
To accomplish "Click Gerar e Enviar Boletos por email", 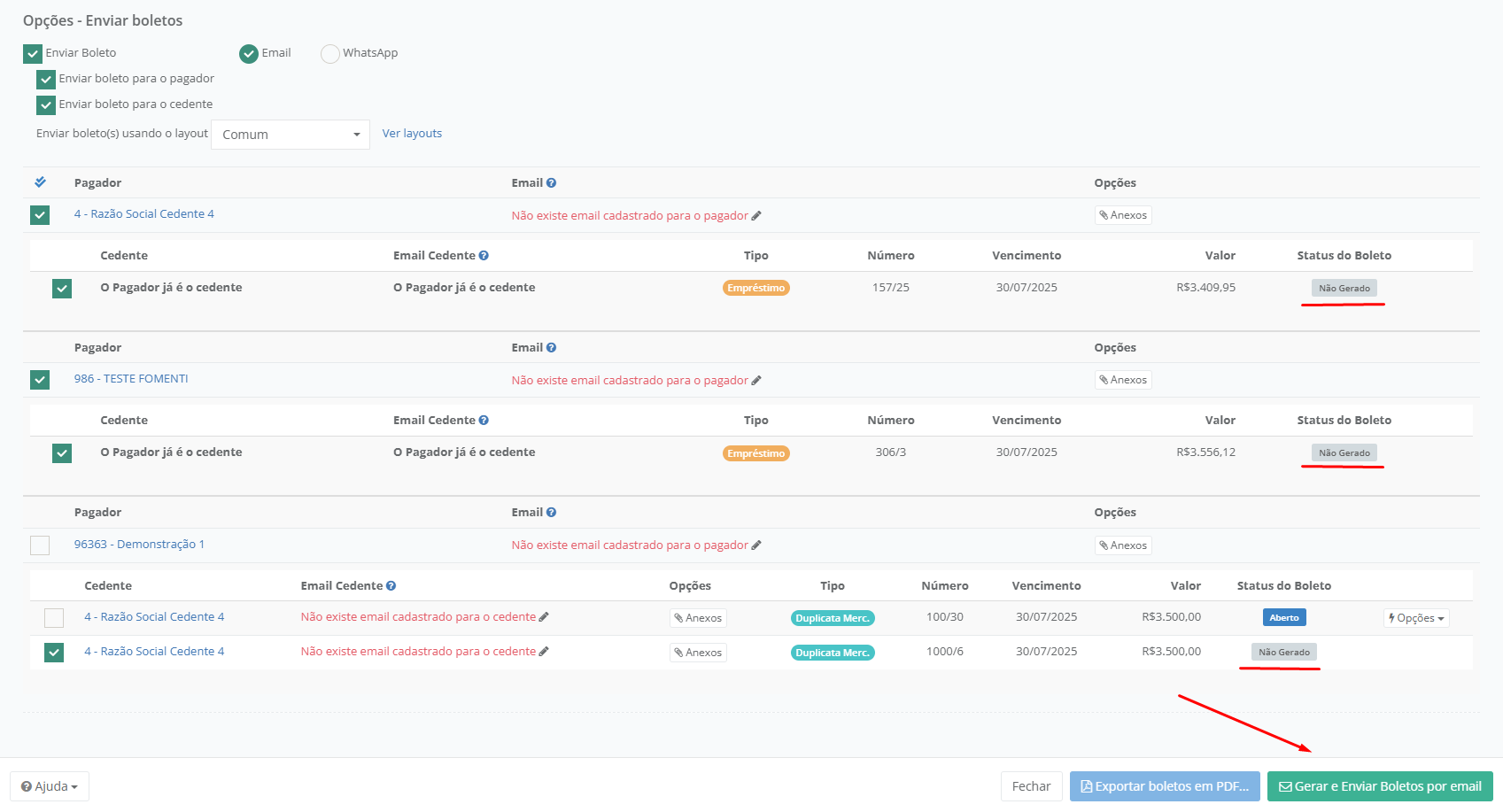I will (x=1380, y=786).
